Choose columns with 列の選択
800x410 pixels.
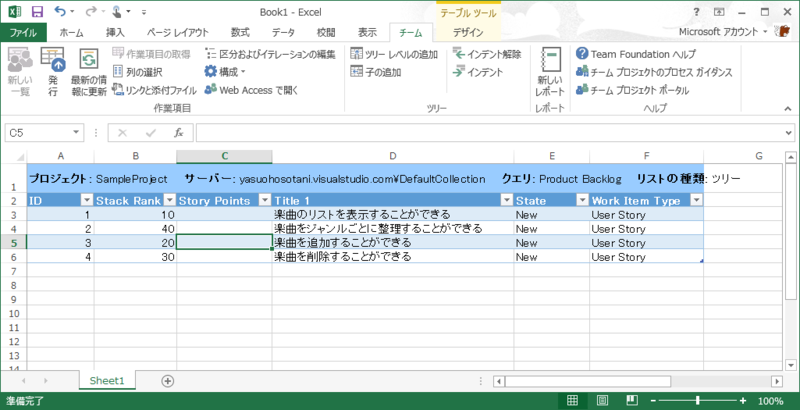(x=137, y=72)
